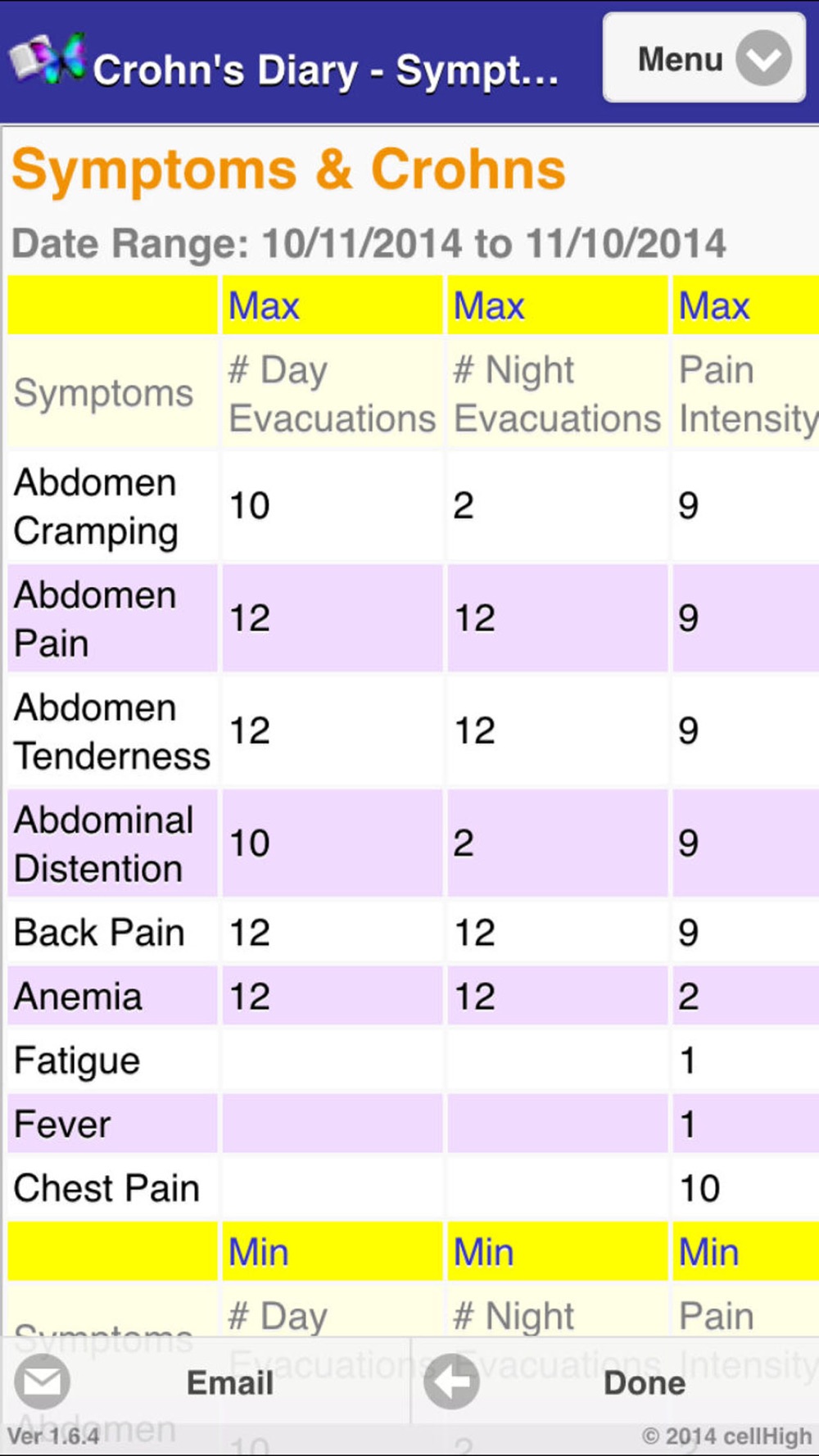Select the Back Pain symptom row
Screen dimensions: 819x1456
pos(99,933)
